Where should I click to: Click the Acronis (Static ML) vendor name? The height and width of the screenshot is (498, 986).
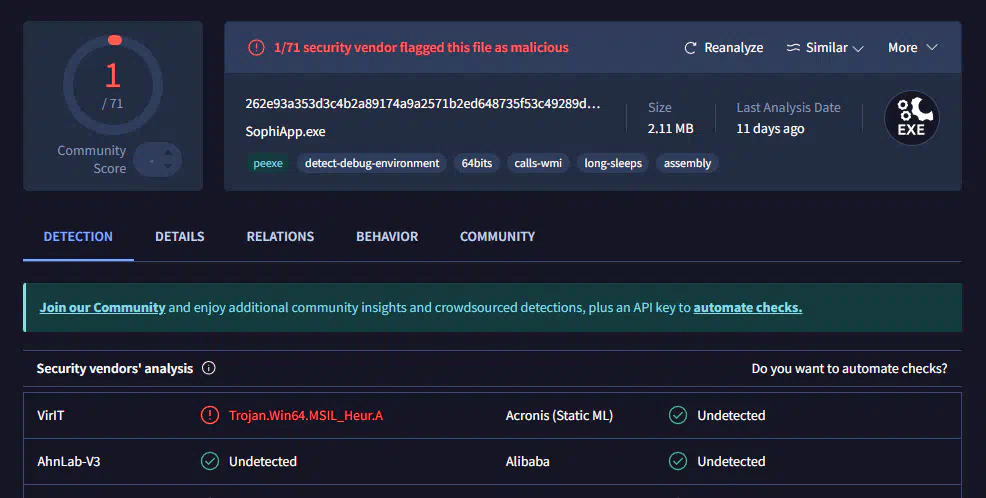point(559,416)
